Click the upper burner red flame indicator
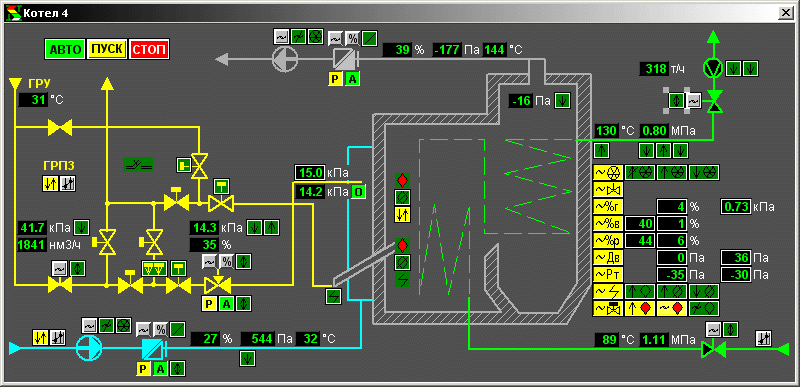Viewport: 800px width, 388px height. click(x=403, y=180)
